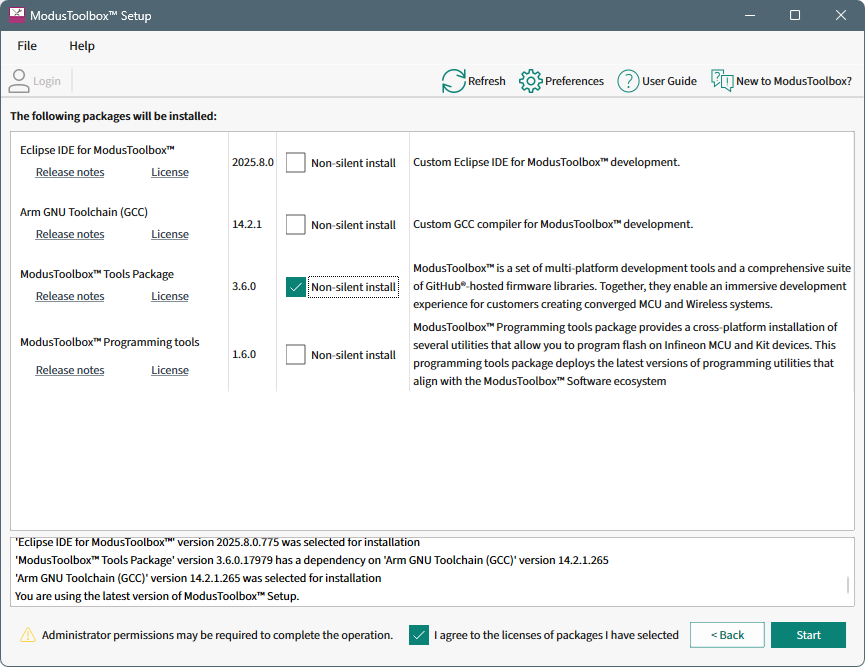Screen dimensions: 865x667
Task: Open Preferences via the gear icon
Action: (x=531, y=81)
